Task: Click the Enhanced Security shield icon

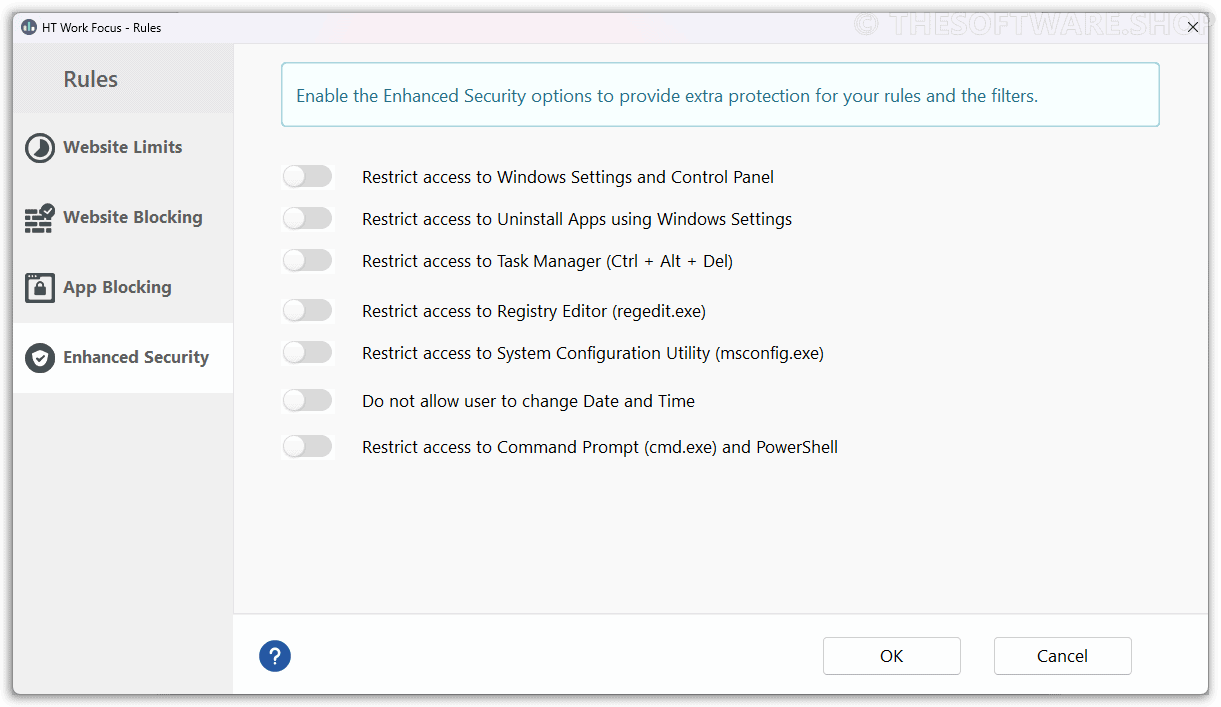Action: click(x=40, y=358)
